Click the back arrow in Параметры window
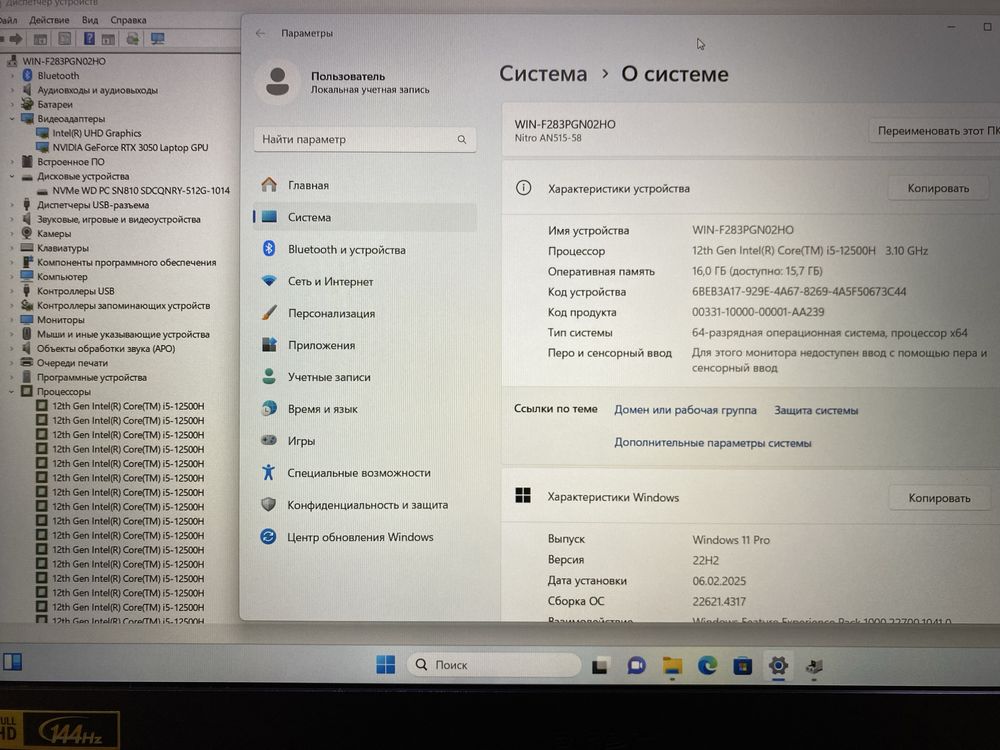Screen dimensions: 1000x750 coord(261,33)
